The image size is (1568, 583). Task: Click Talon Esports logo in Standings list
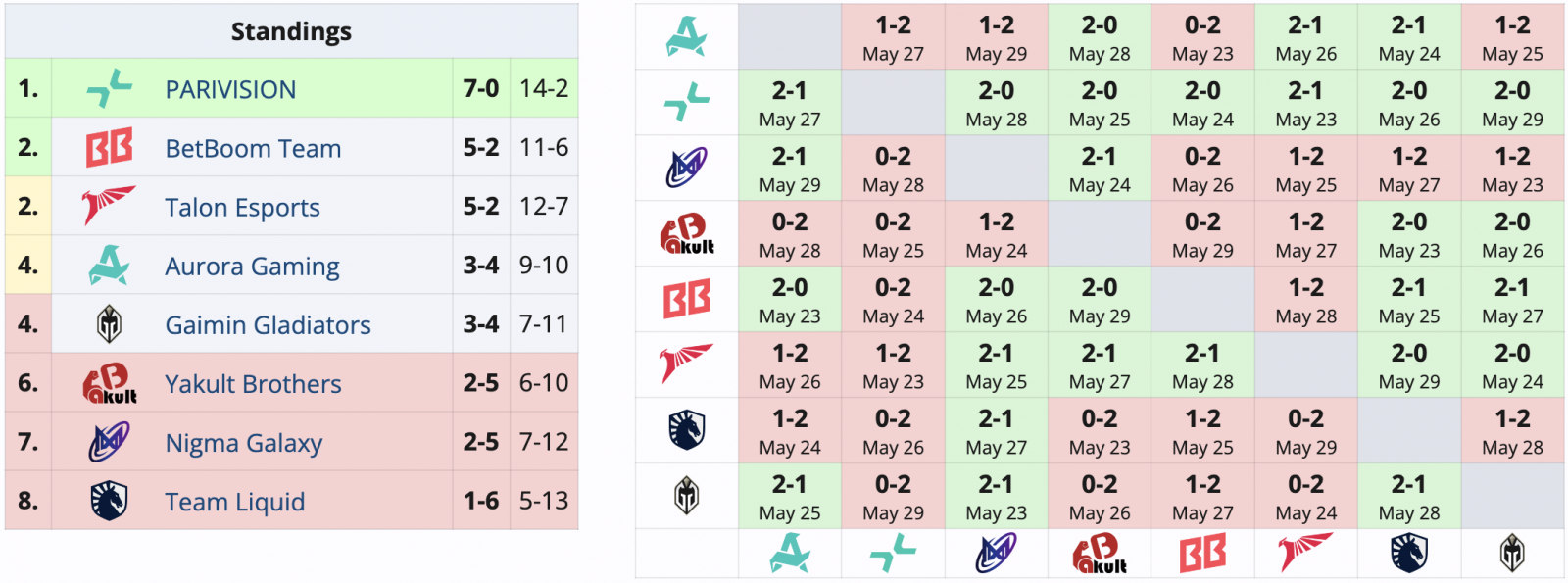click(109, 206)
